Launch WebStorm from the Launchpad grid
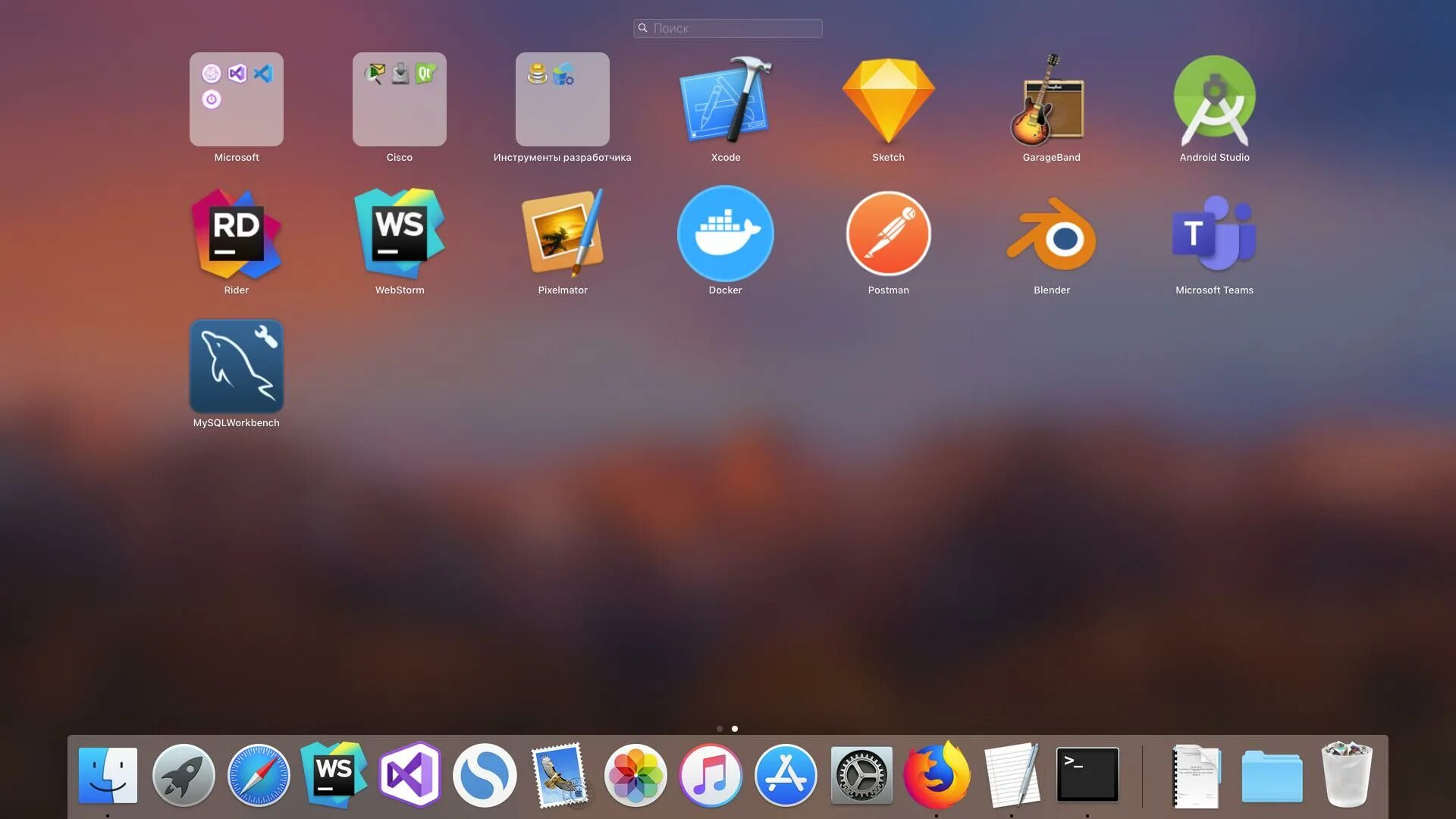The image size is (1456, 819). click(399, 233)
